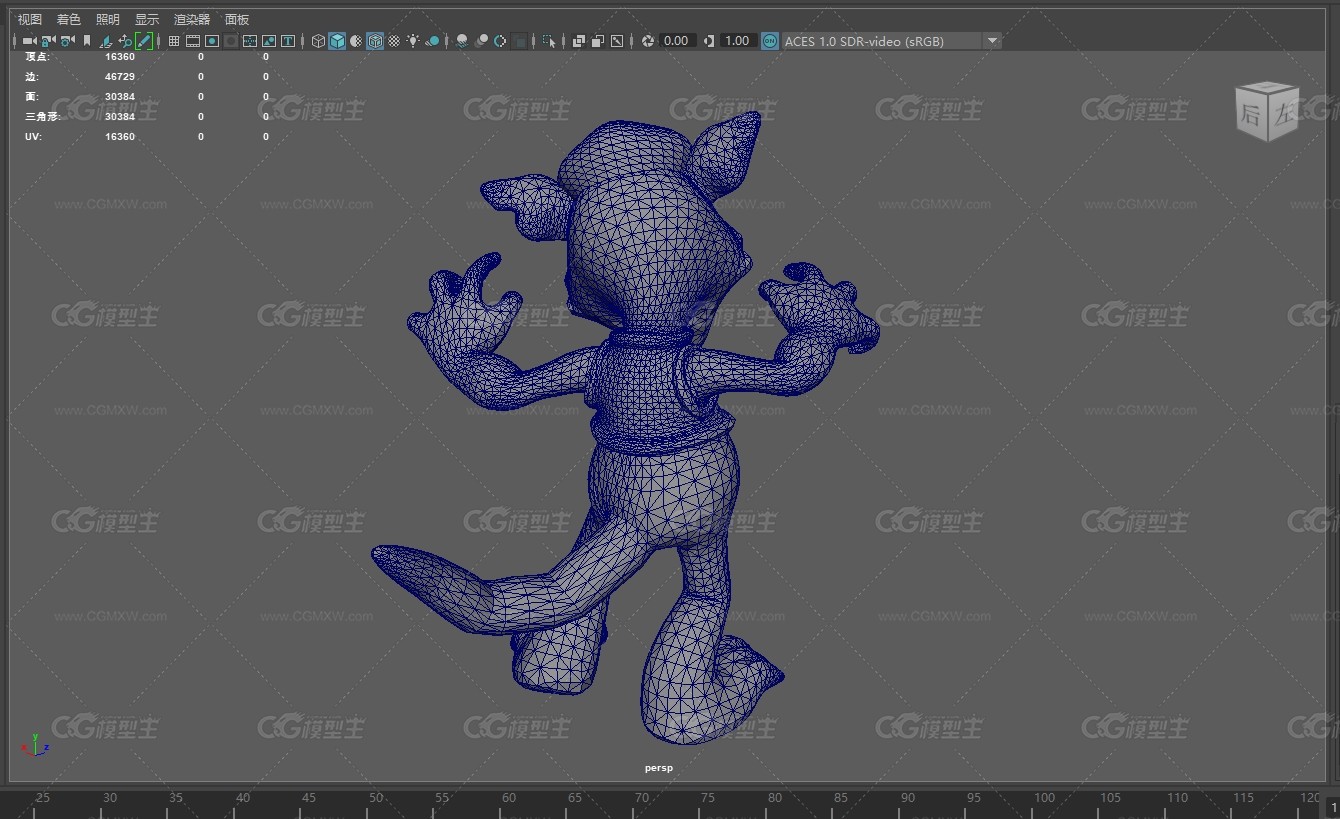Click the persp camera label
This screenshot has width=1340, height=819.
[x=659, y=768]
